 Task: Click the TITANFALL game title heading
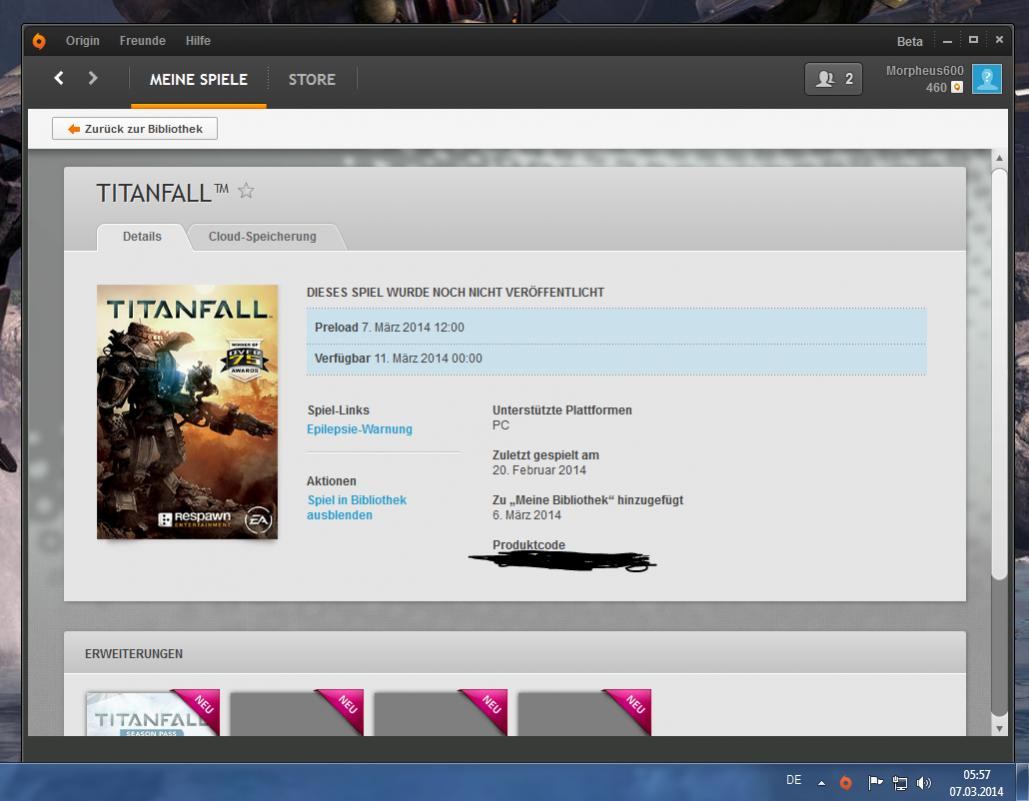click(x=162, y=193)
